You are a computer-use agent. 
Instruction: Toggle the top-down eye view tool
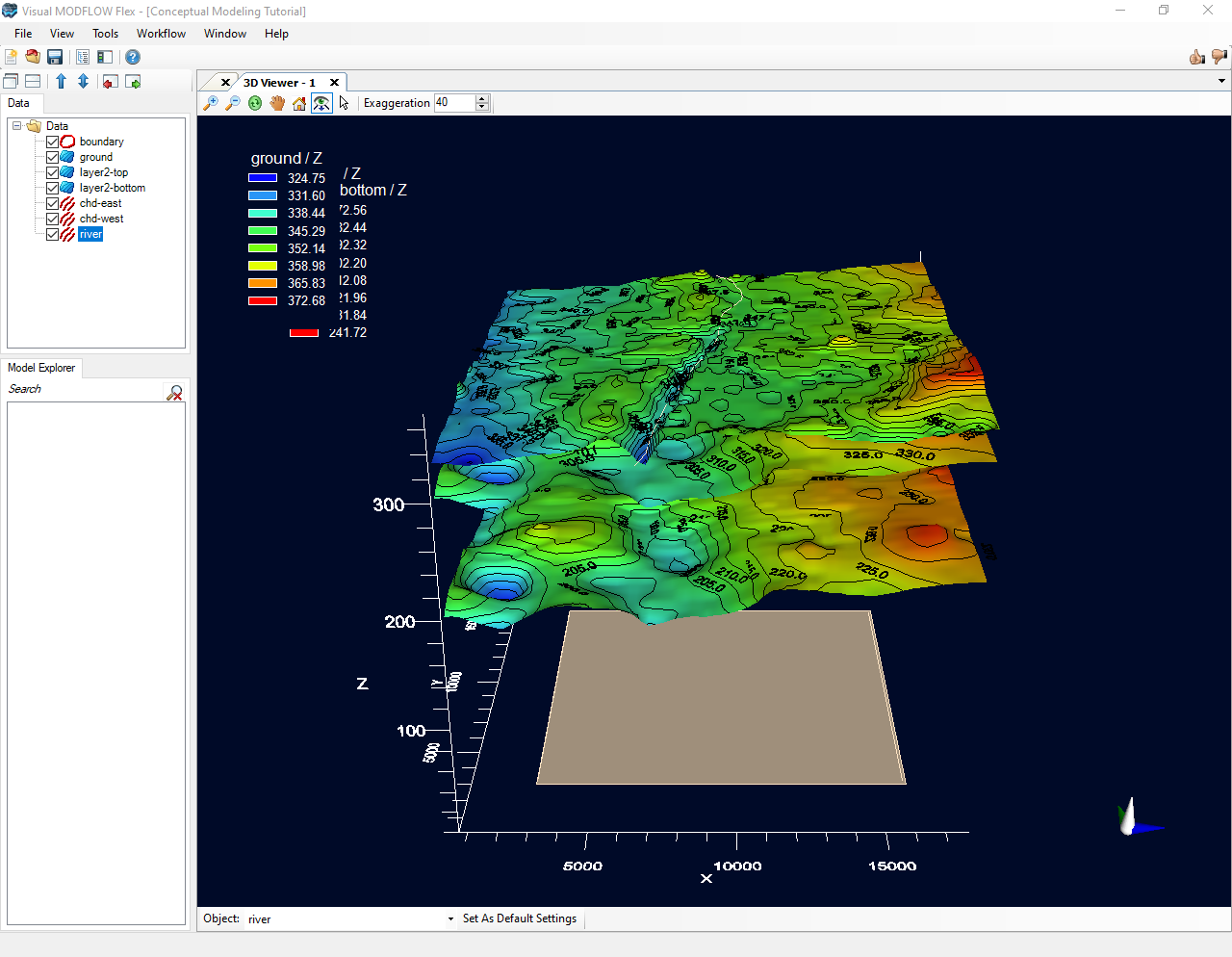pos(321,103)
